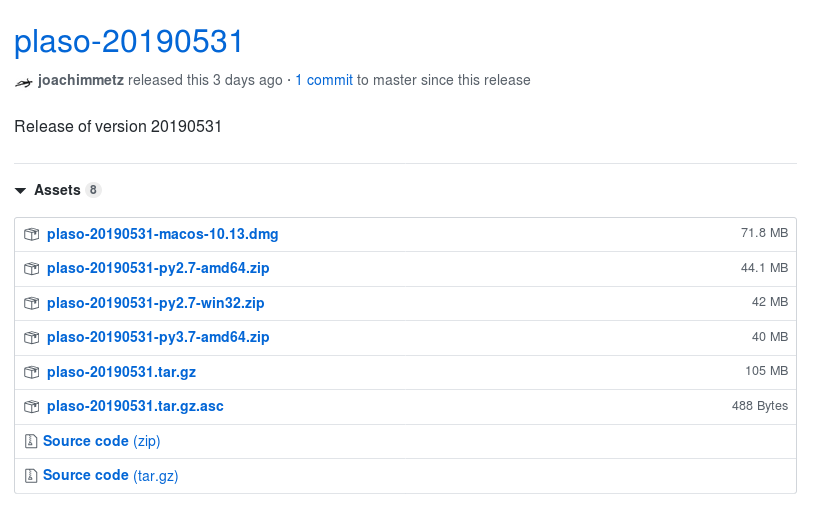This screenshot has width=819, height=513.
Task: Download plaso-20190531.tar.gz
Action: [121, 372]
